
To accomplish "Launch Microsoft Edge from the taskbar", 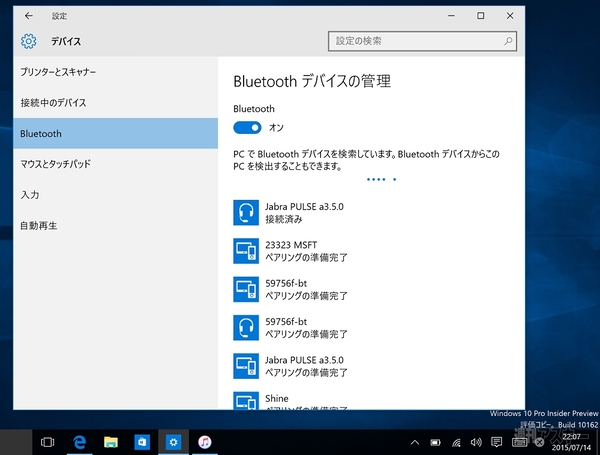I will click(79, 442).
